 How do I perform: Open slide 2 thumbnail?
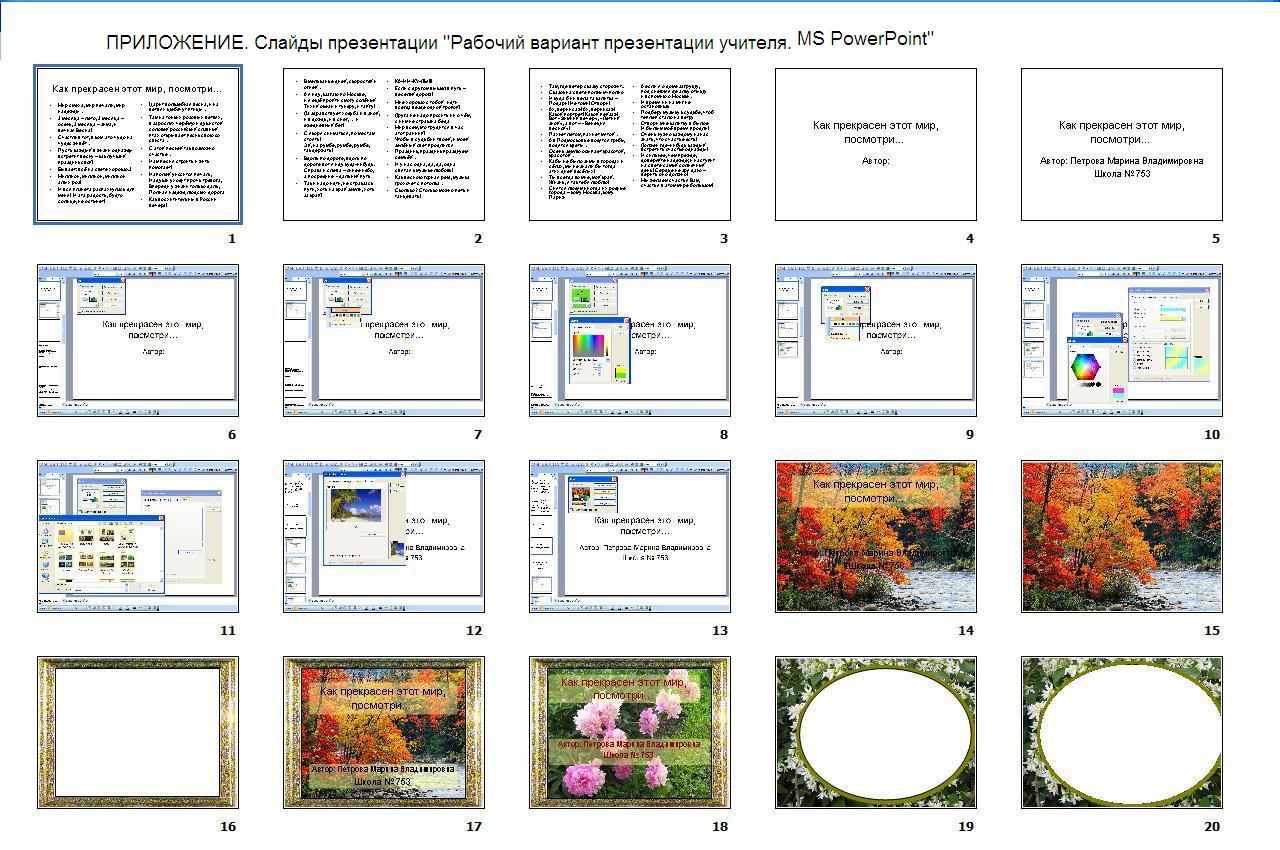(x=384, y=144)
